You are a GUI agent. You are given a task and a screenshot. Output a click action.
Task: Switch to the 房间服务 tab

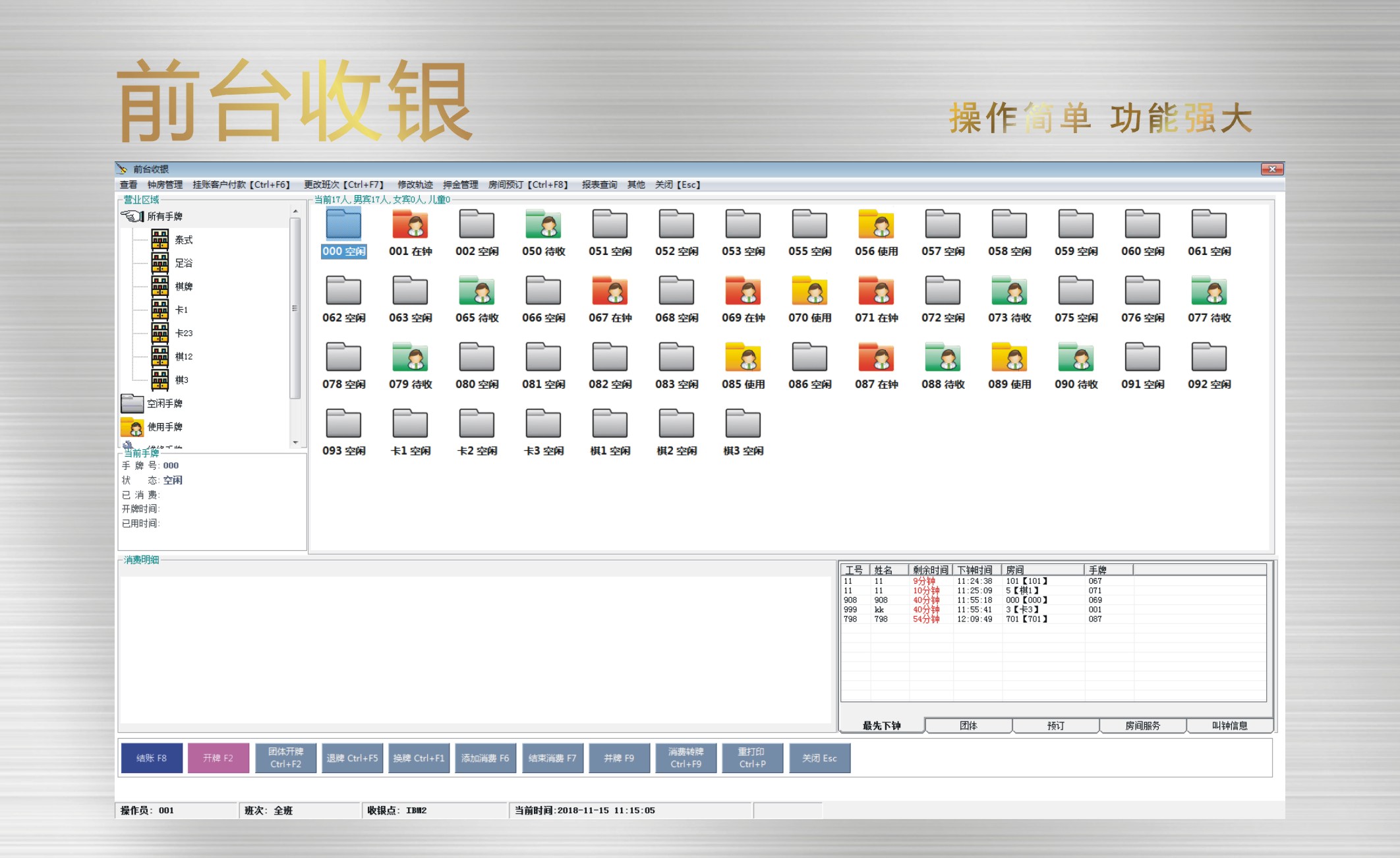pos(1142,726)
